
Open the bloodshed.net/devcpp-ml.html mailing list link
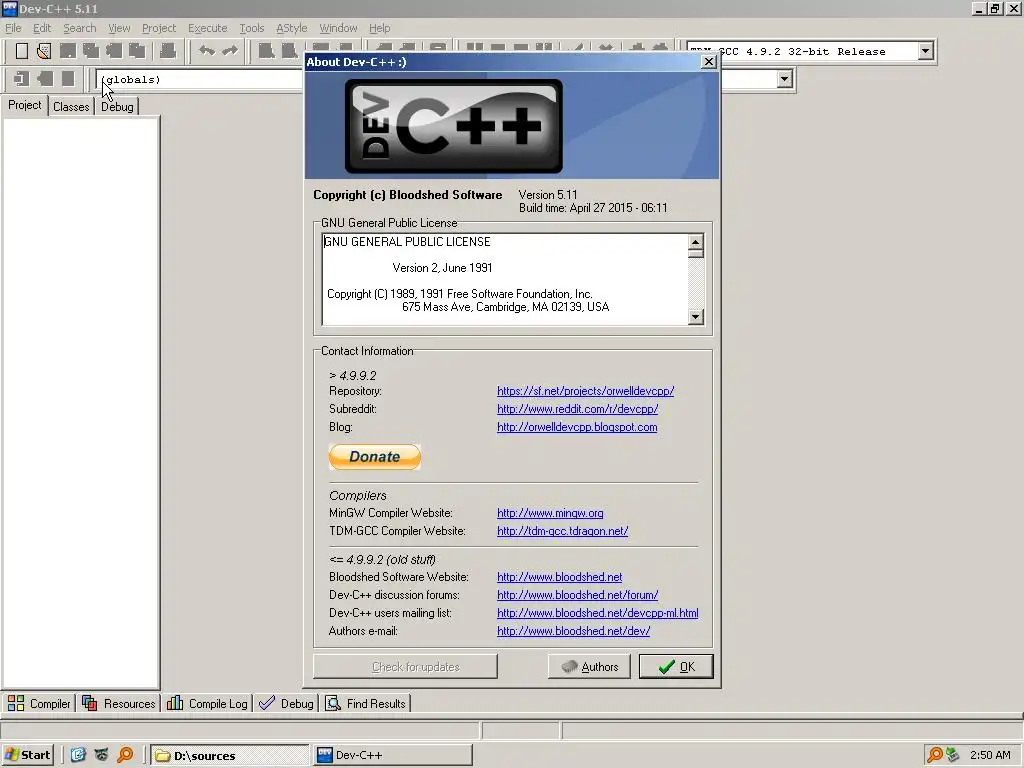tap(598, 613)
